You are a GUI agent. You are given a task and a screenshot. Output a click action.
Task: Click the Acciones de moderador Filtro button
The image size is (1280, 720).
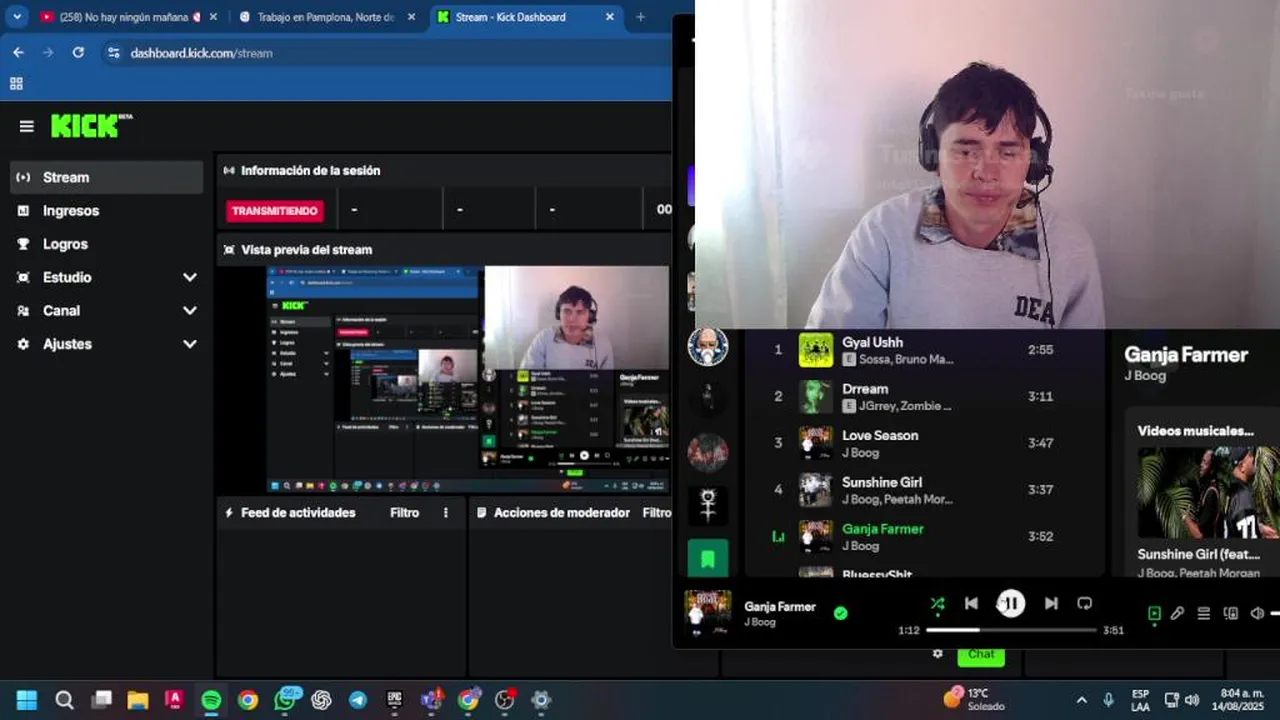coord(657,512)
